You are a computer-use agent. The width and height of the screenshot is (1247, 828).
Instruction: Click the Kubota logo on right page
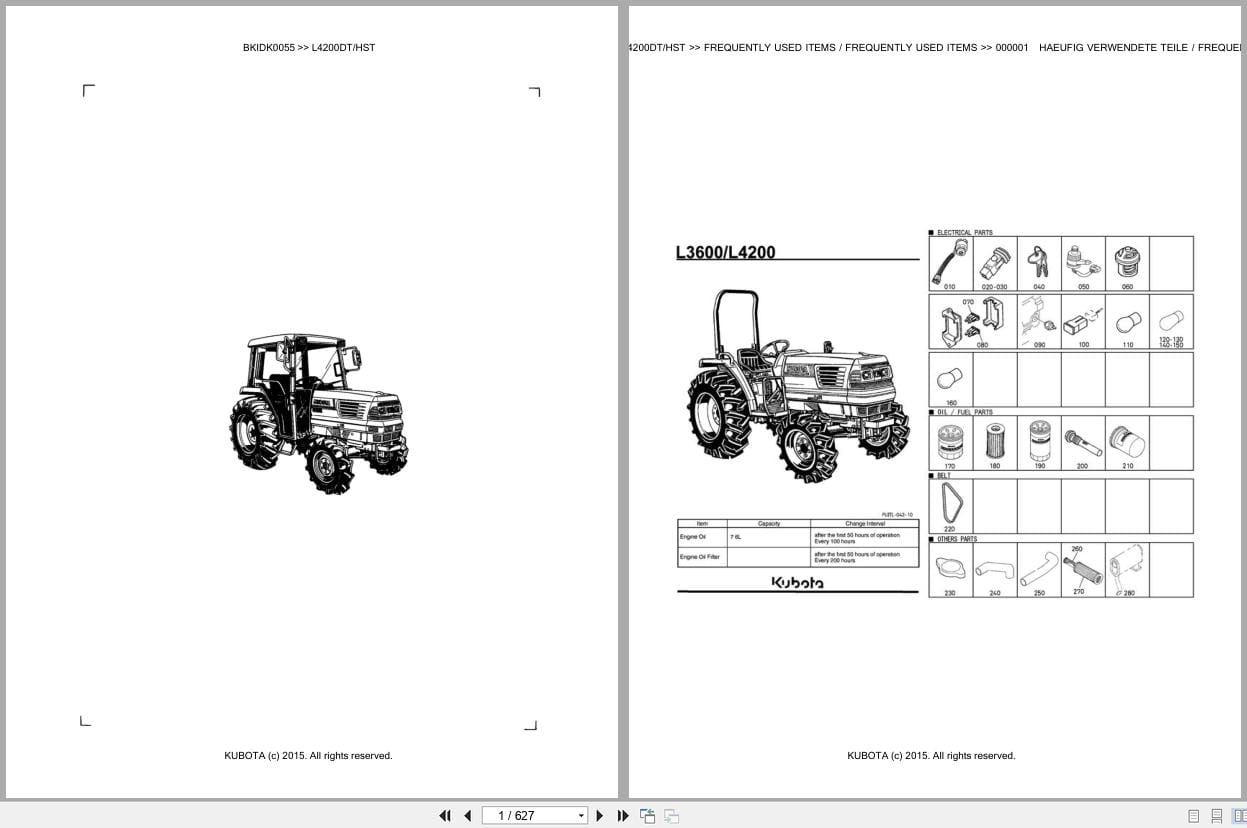798,582
